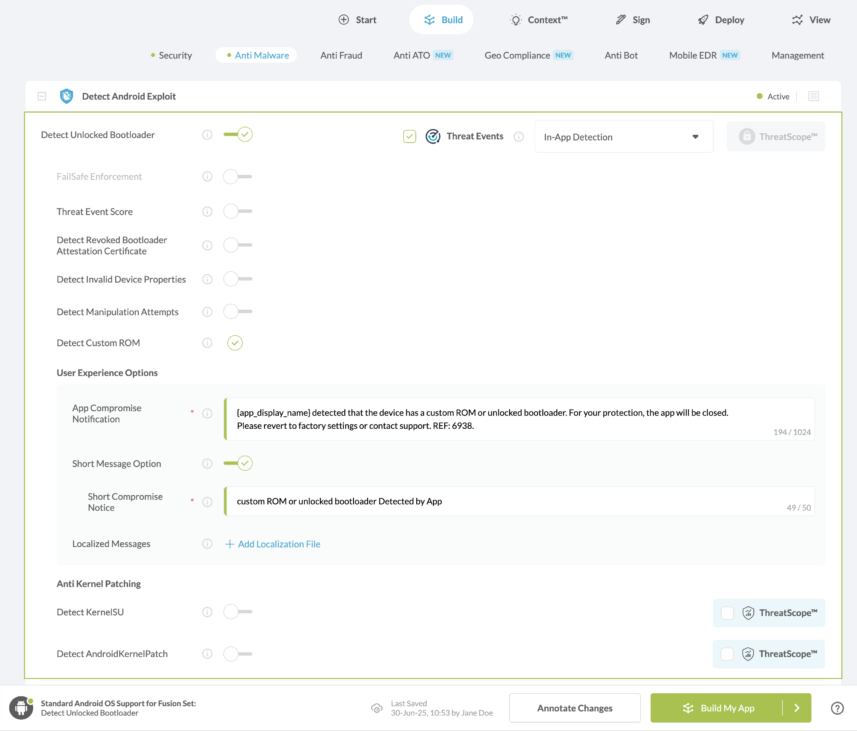This screenshot has width=857, height=731.
Task: Uncheck the Threat Events checkbox
Action: point(409,136)
